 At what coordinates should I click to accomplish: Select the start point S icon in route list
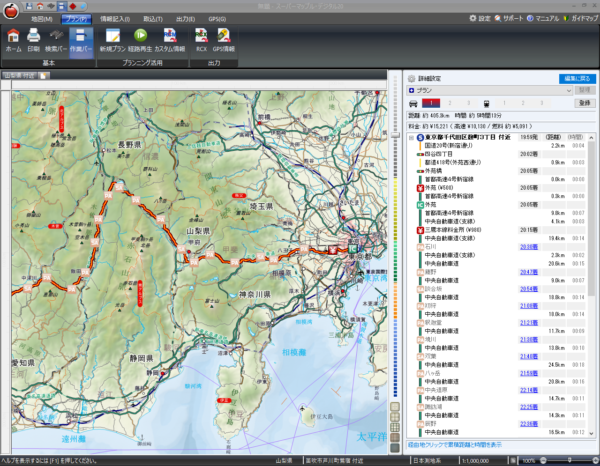click(x=420, y=137)
